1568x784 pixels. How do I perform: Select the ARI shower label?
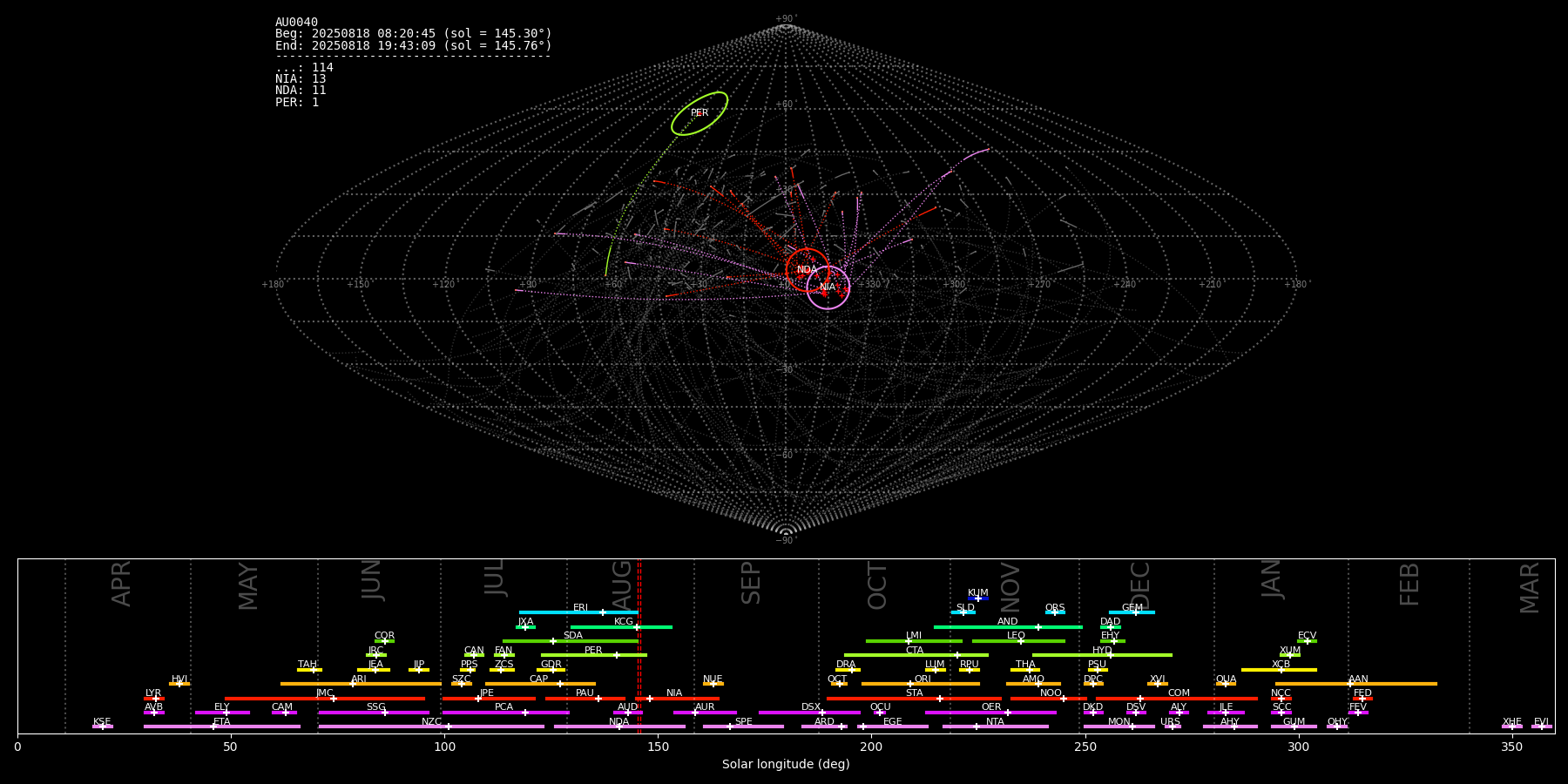359,679
